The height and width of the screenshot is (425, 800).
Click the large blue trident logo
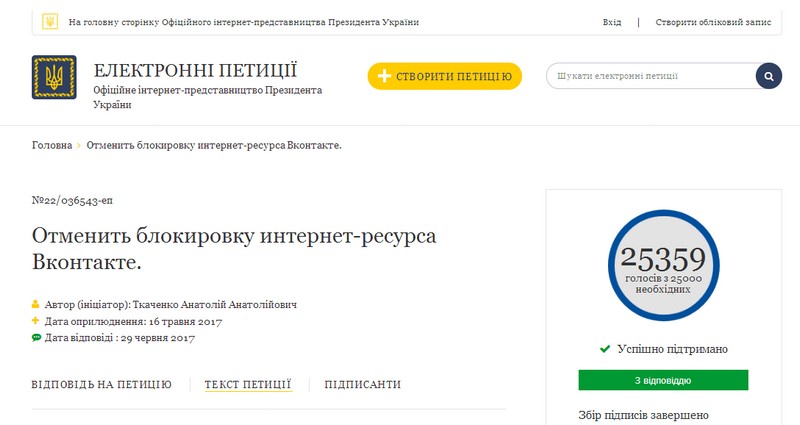pyautogui.click(x=54, y=77)
